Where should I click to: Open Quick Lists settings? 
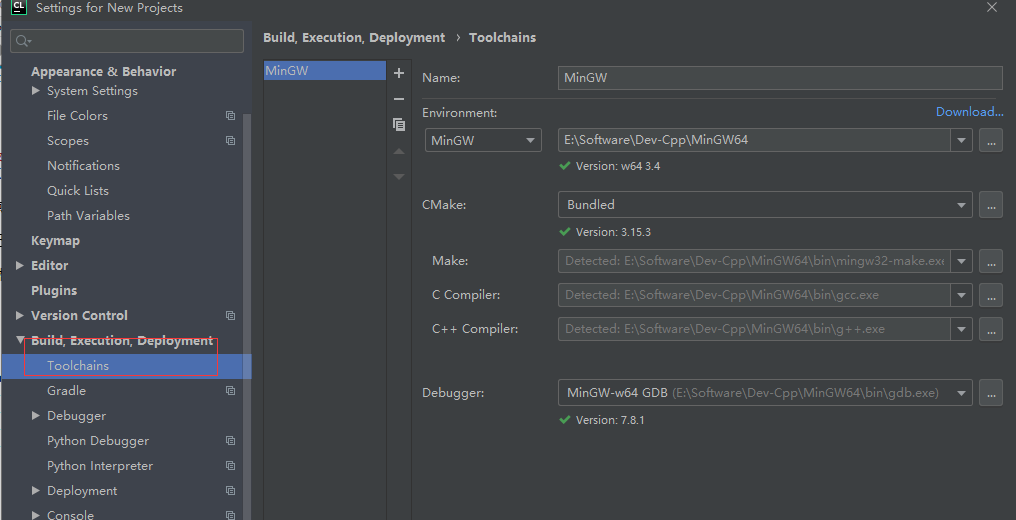pyautogui.click(x=78, y=190)
